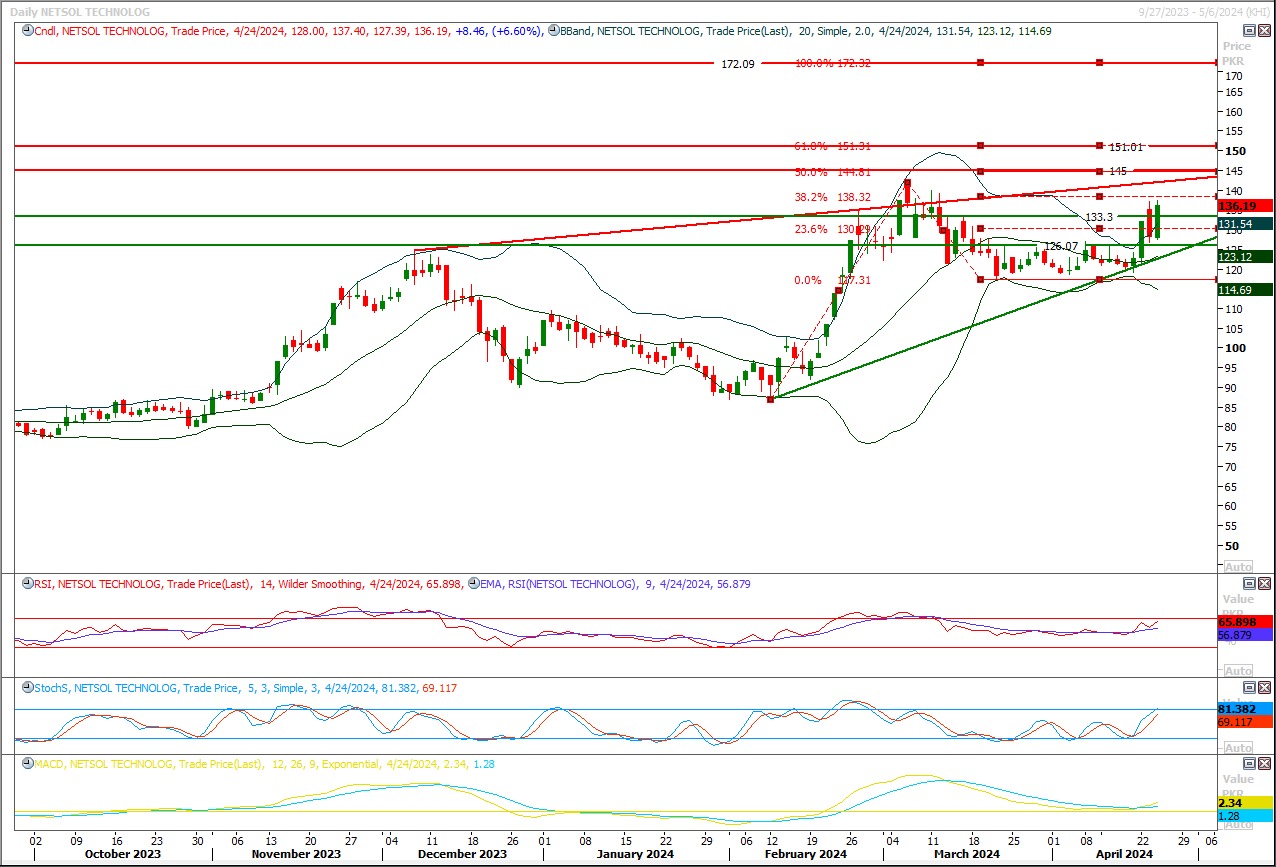
Task: Toggle Auto scaling on the StochS axis
Action: (x=1238, y=748)
